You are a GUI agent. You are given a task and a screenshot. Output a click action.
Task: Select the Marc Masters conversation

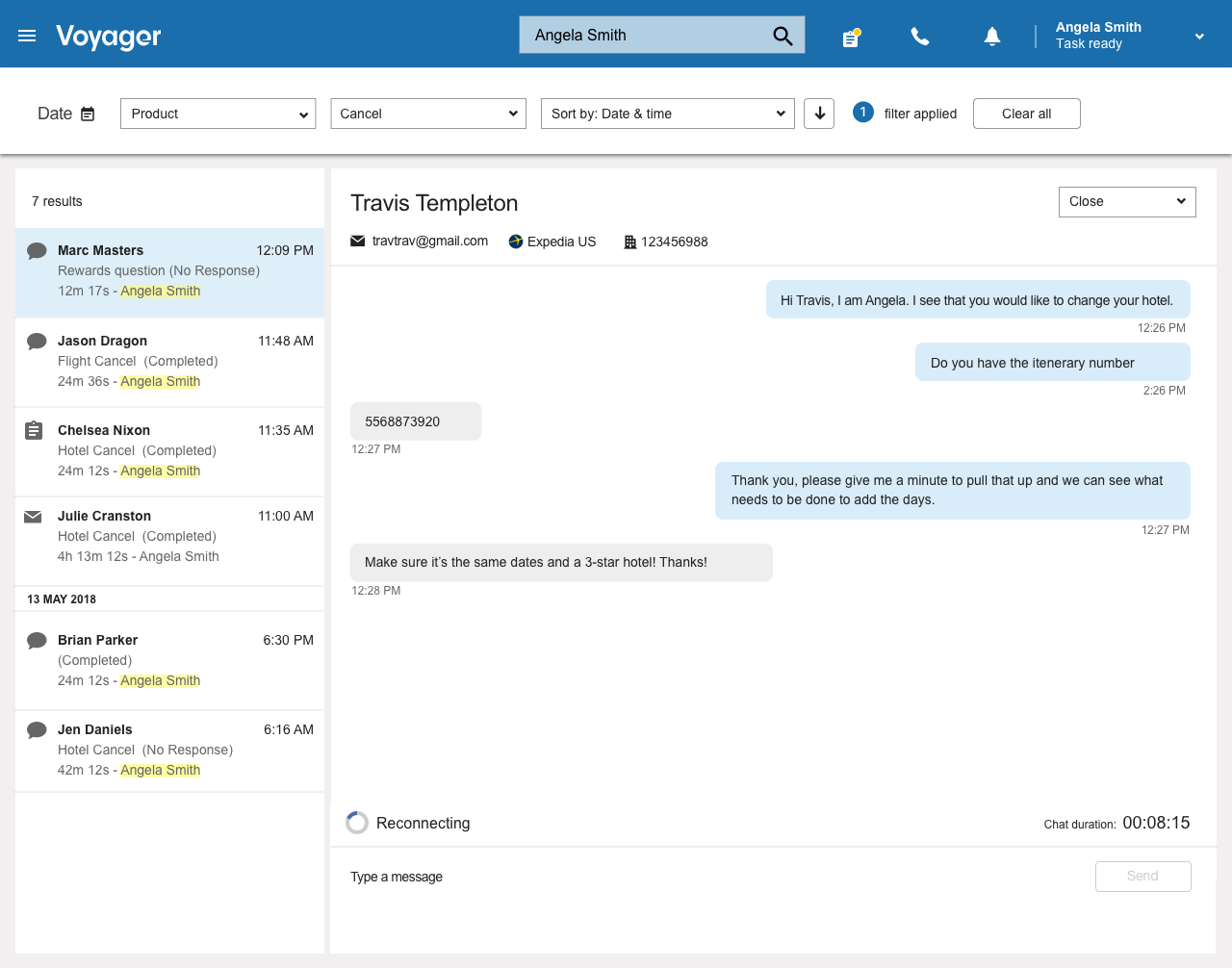coord(169,271)
